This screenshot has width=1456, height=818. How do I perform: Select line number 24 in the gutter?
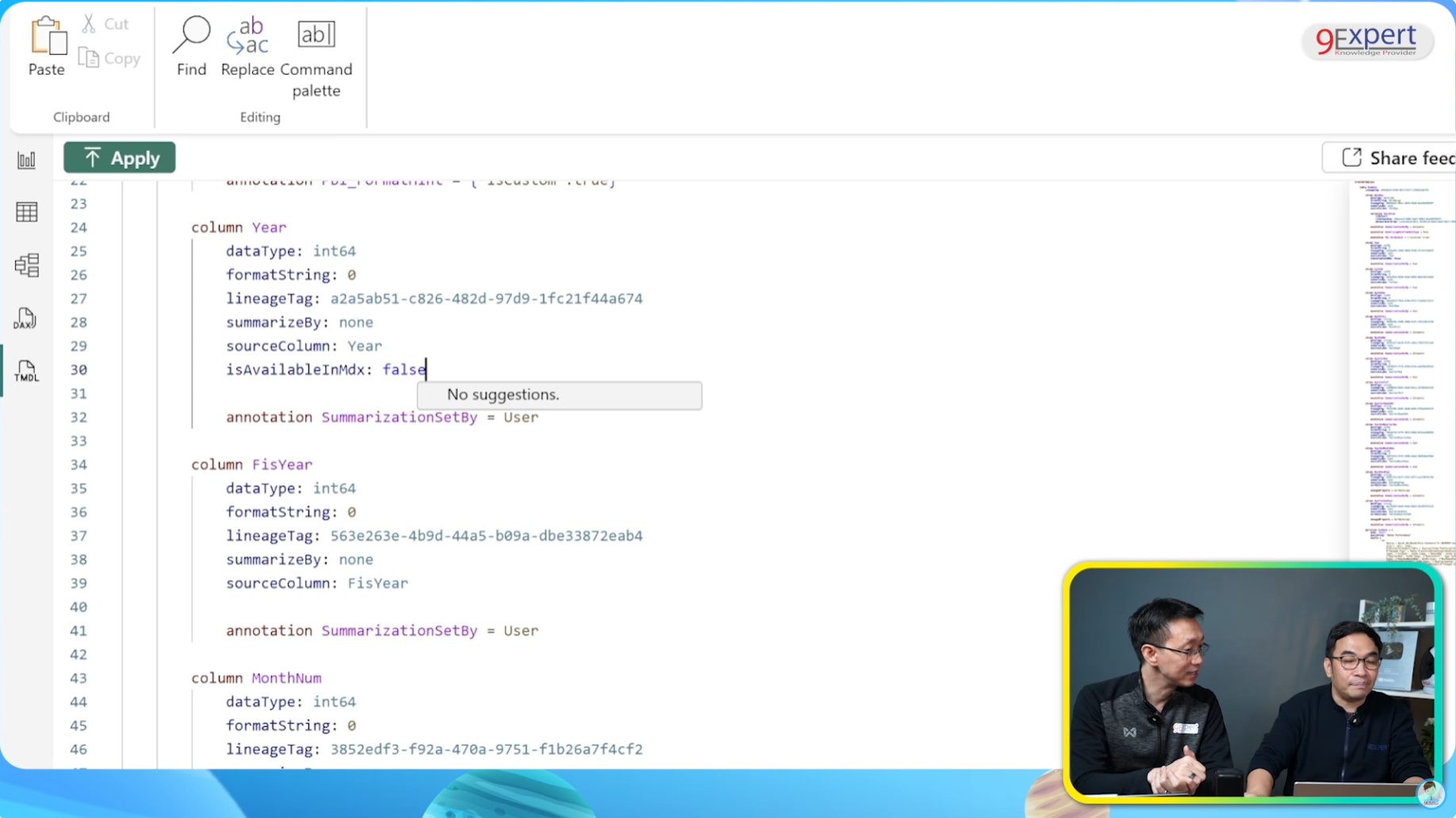79,227
